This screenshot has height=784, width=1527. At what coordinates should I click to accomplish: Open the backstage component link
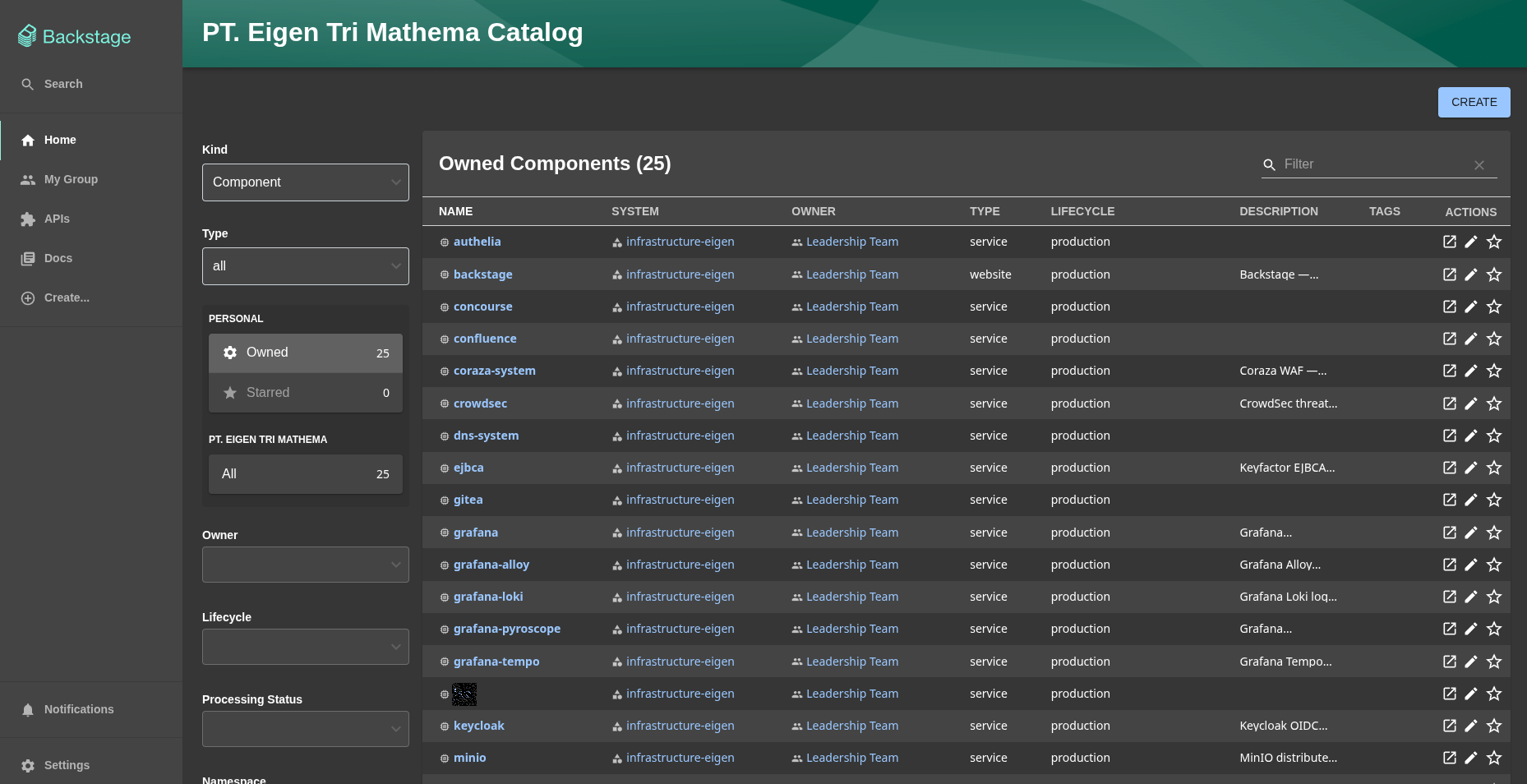(483, 274)
